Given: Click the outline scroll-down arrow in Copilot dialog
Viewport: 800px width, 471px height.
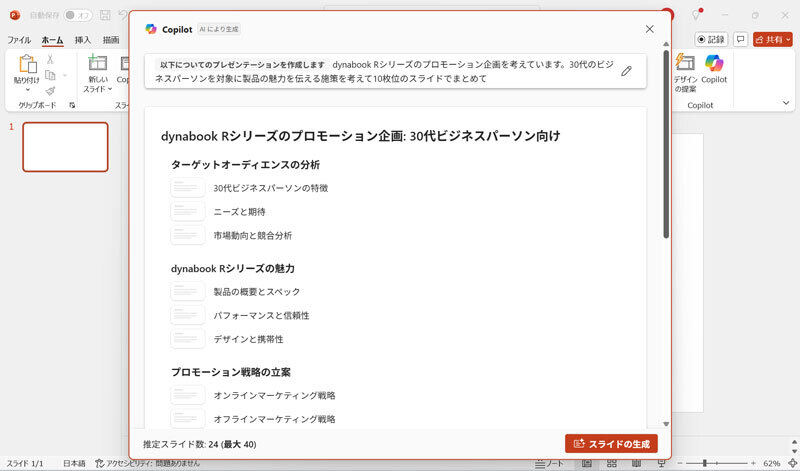Looking at the screenshot, I should click(x=666, y=424).
